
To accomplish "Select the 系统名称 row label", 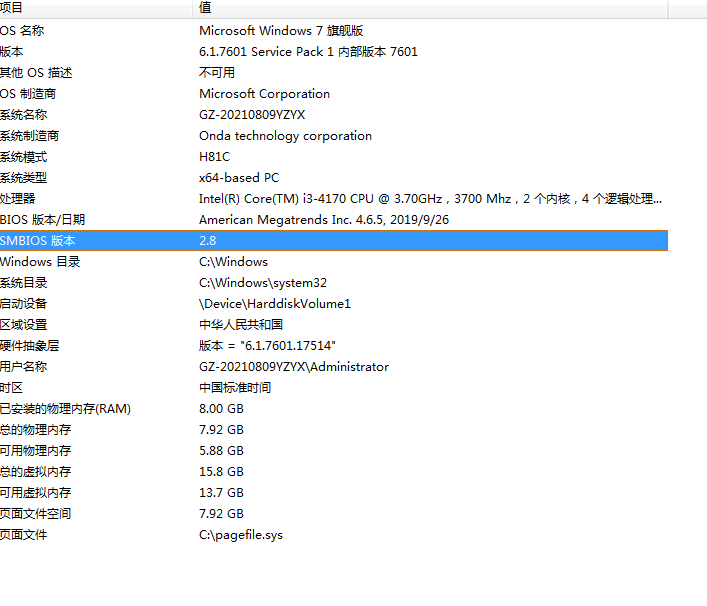I will click(x=23, y=115).
